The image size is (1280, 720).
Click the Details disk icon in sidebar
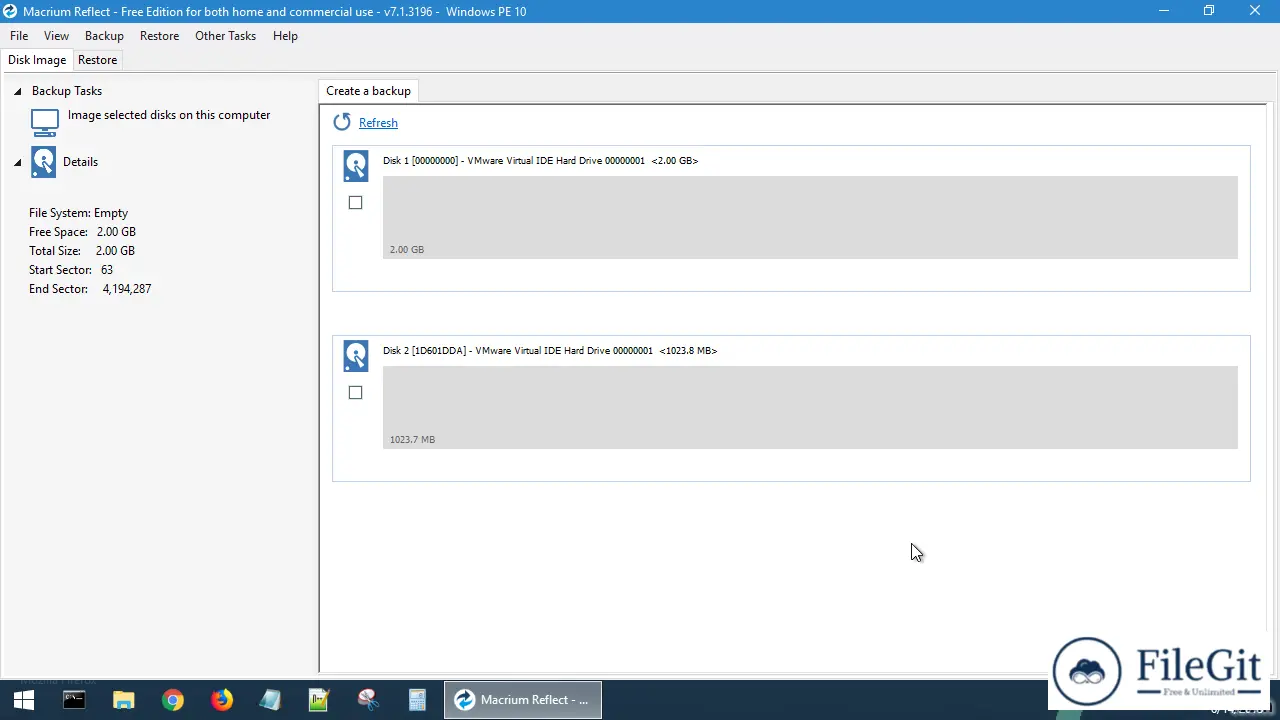pyautogui.click(x=44, y=162)
